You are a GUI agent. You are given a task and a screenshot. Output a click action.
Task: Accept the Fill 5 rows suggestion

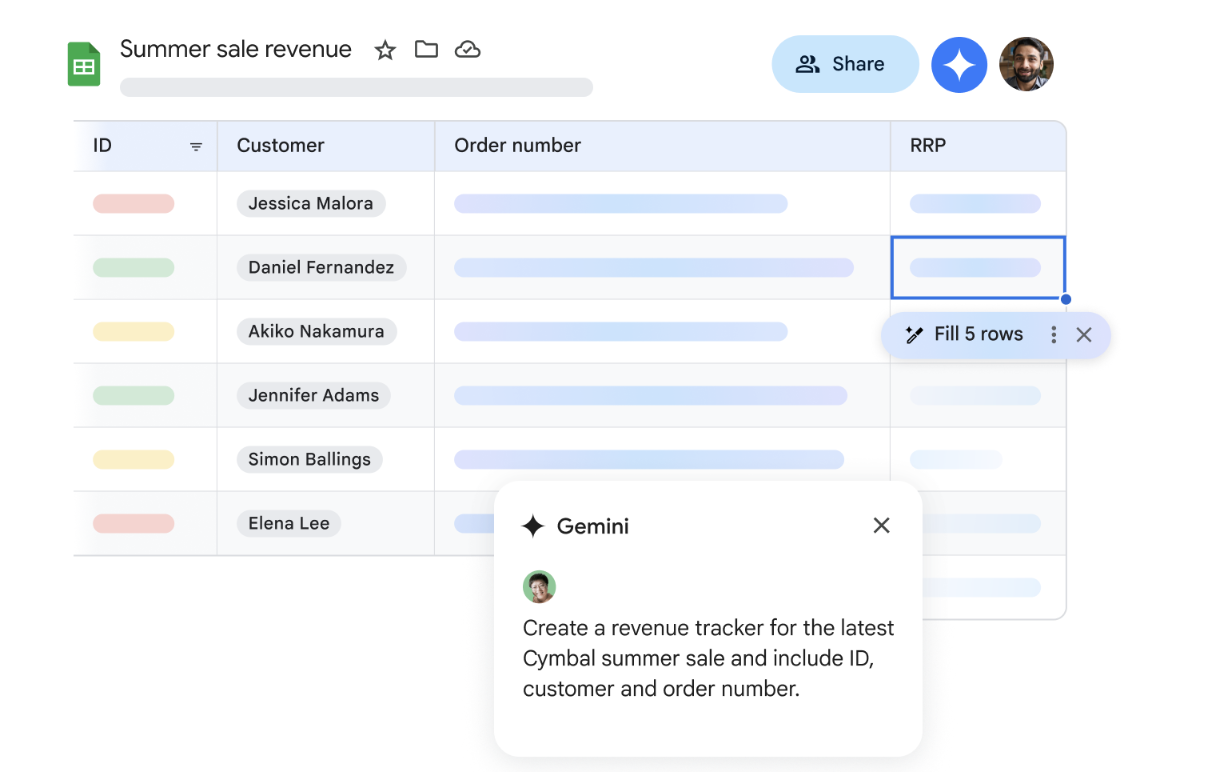pyautogui.click(x=966, y=335)
